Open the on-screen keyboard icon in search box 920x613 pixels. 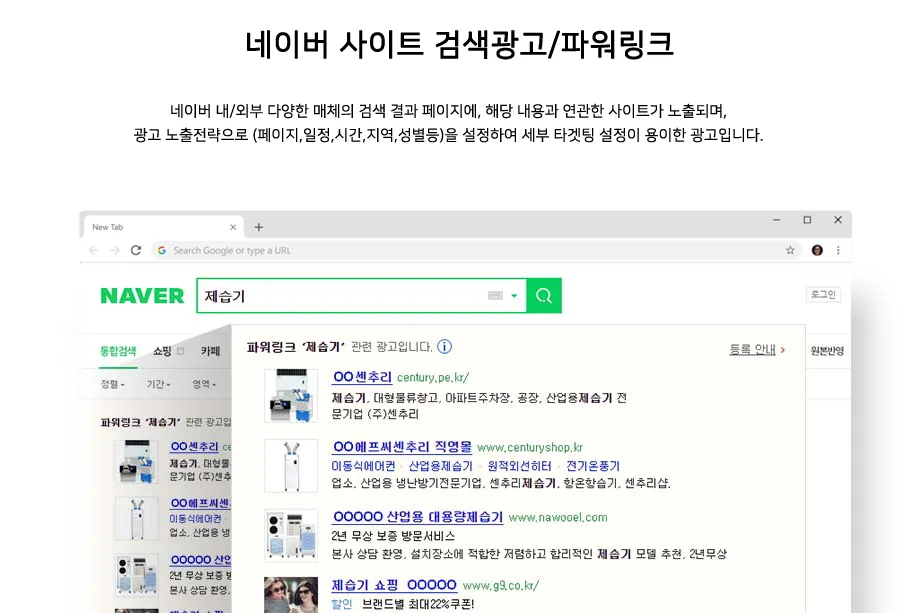point(495,296)
